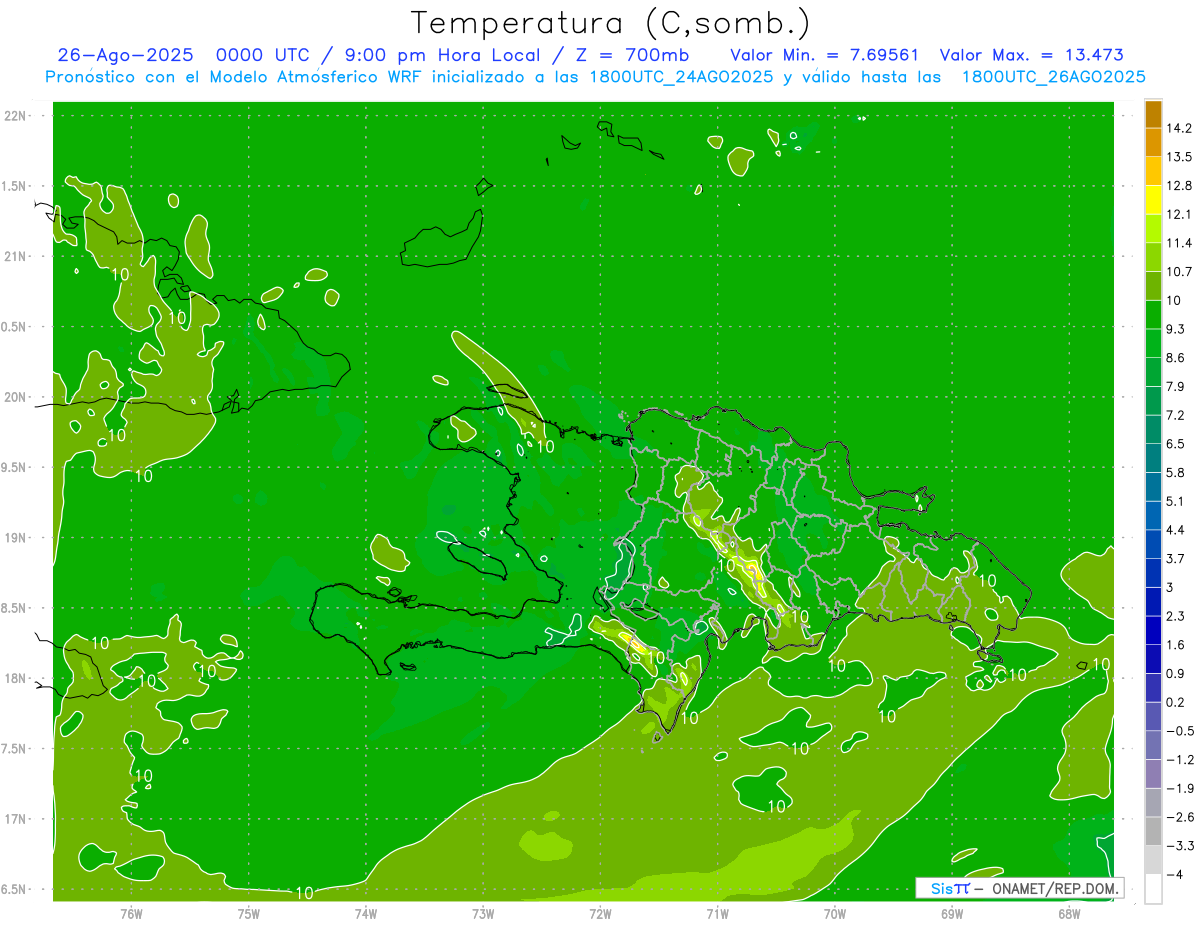Click the '21N' latitude label
Screen dimensions: 1200x927
16,256
